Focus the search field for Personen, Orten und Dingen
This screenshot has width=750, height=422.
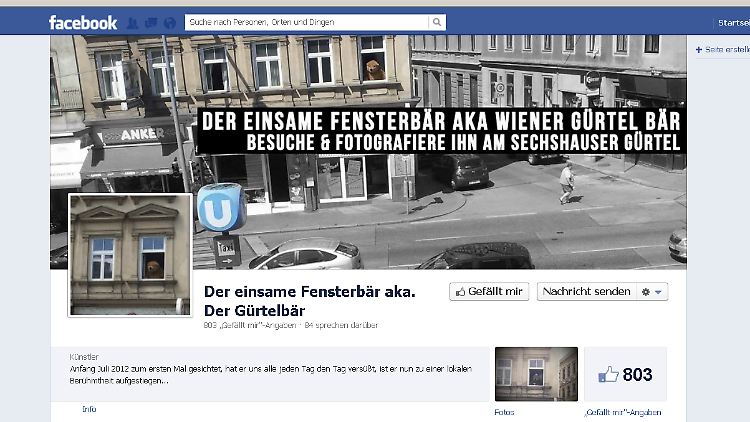tap(307, 22)
